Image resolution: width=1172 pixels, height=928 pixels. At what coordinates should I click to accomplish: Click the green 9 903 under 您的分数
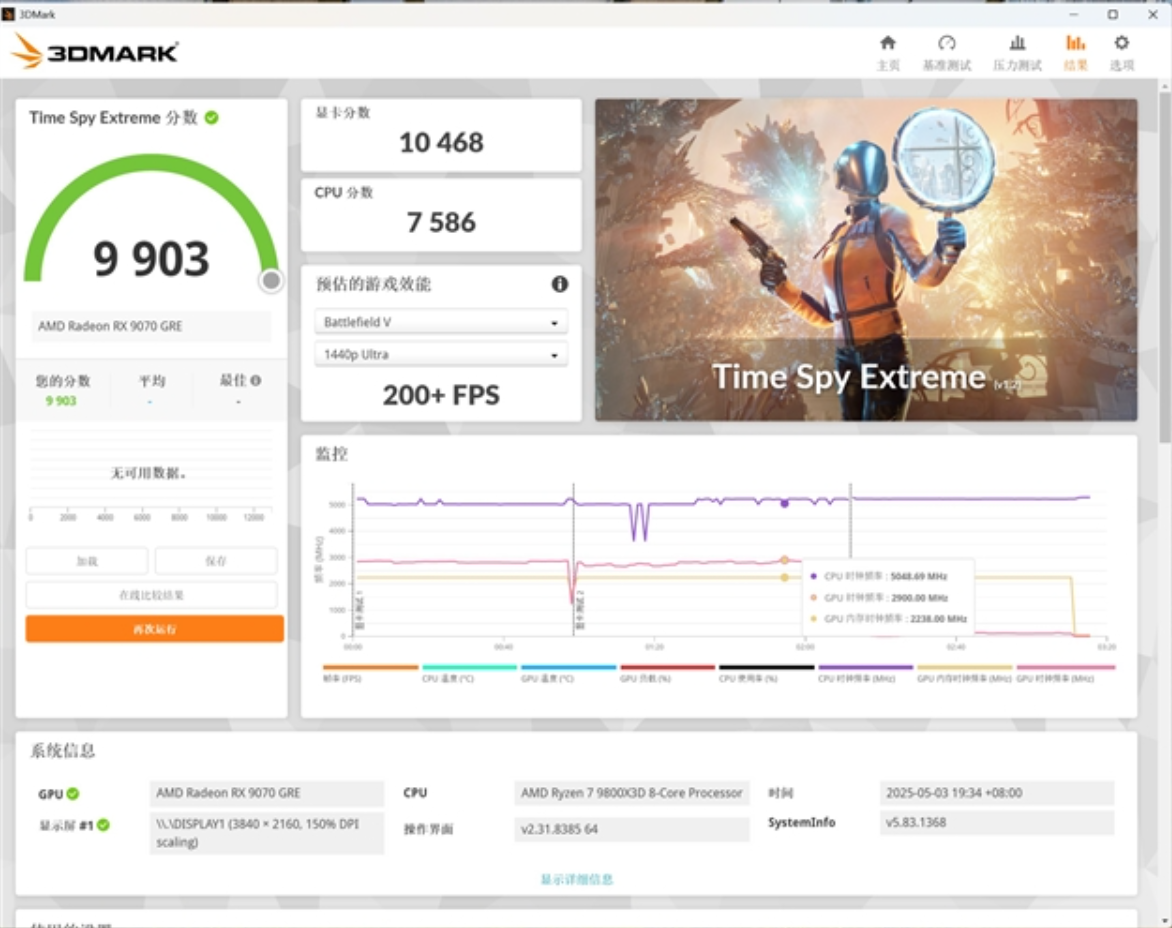point(61,400)
